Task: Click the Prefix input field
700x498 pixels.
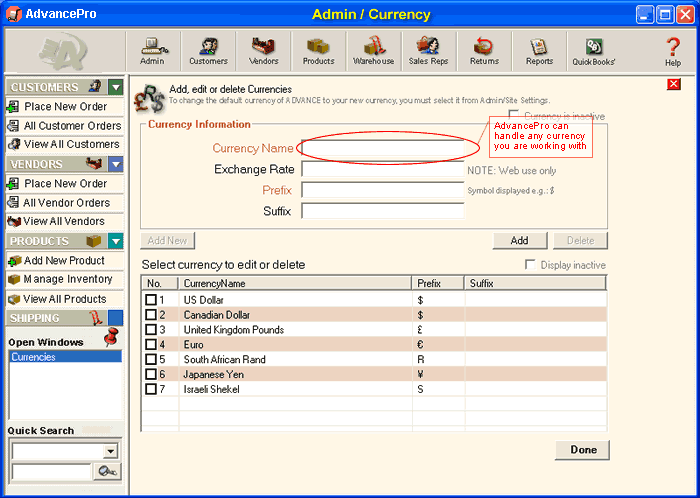Action: click(383, 190)
